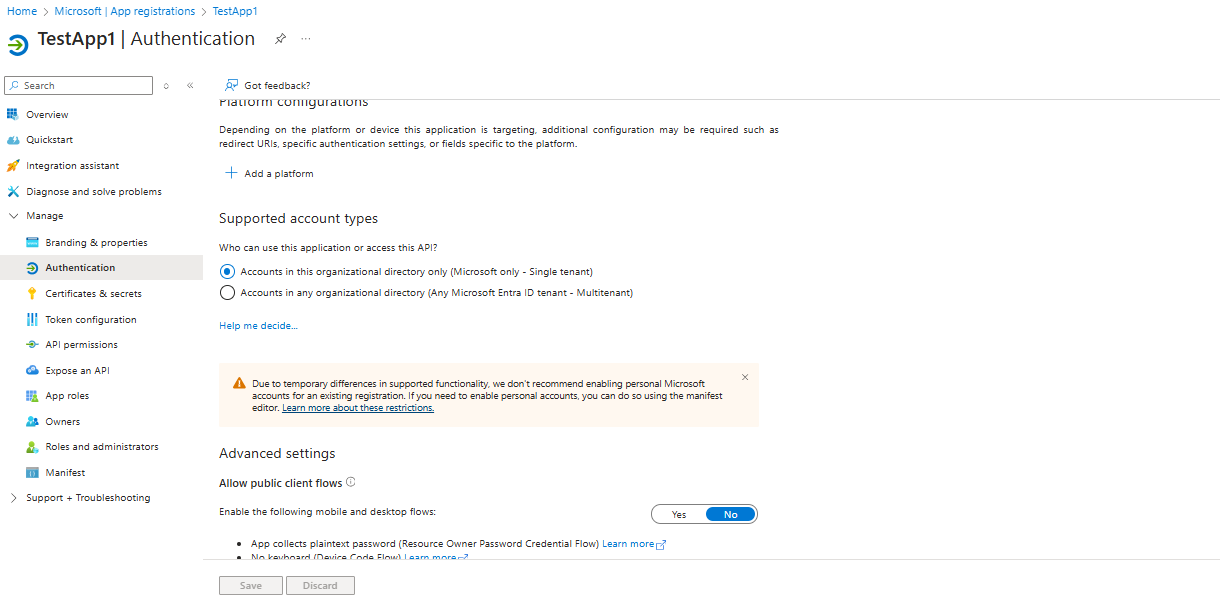
Task: Go to Token configuration in sidebar
Action: click(x=90, y=320)
